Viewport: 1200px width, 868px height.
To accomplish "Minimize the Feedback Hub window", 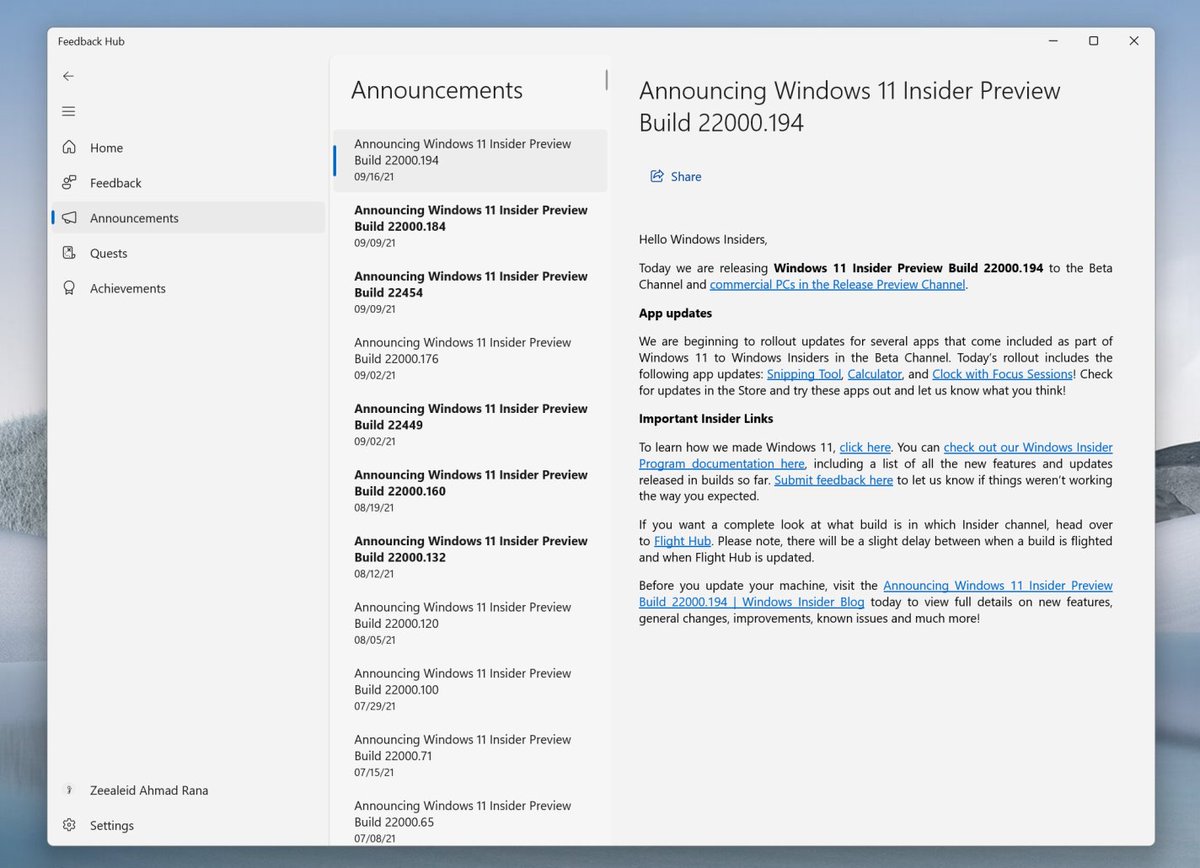I will [1054, 41].
